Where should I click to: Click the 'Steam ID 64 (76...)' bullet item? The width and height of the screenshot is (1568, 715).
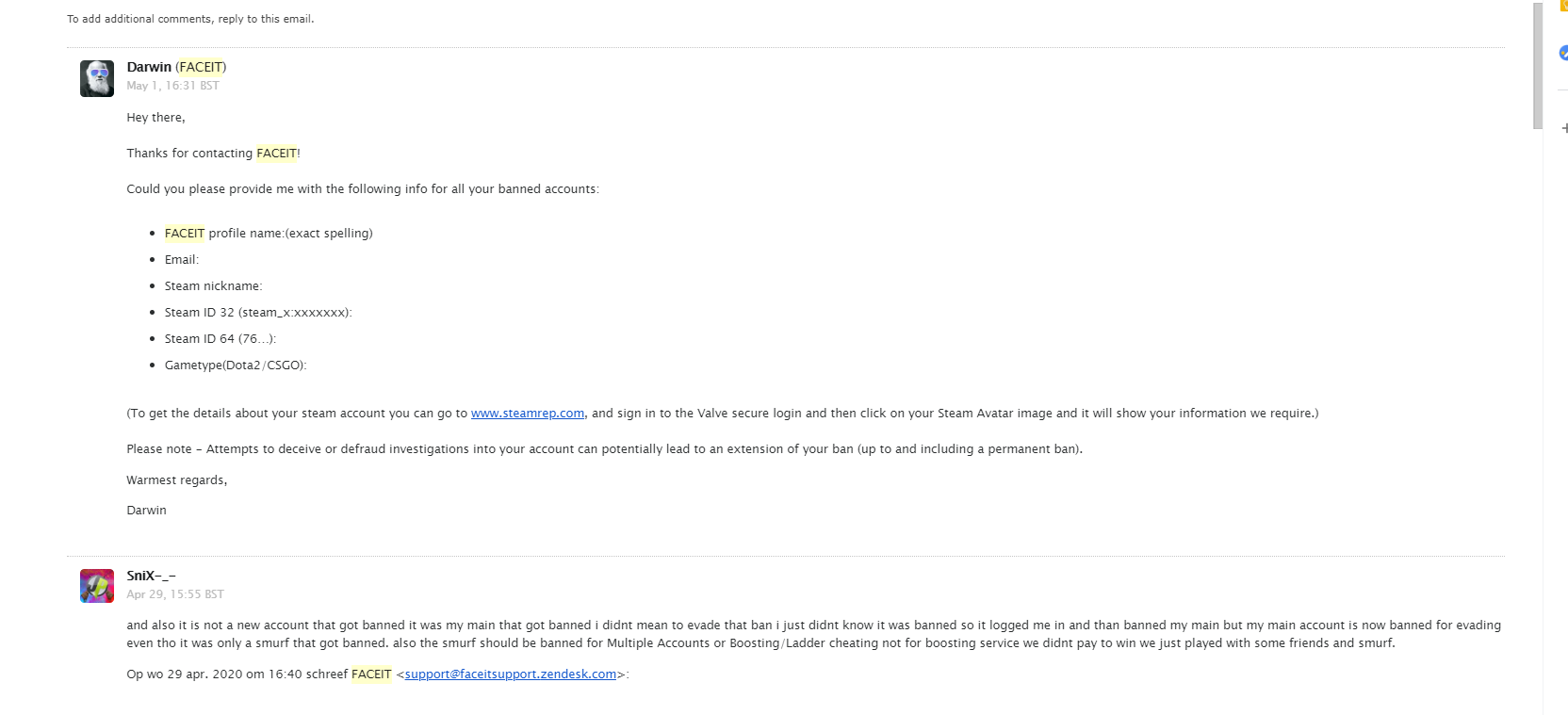[x=220, y=339]
